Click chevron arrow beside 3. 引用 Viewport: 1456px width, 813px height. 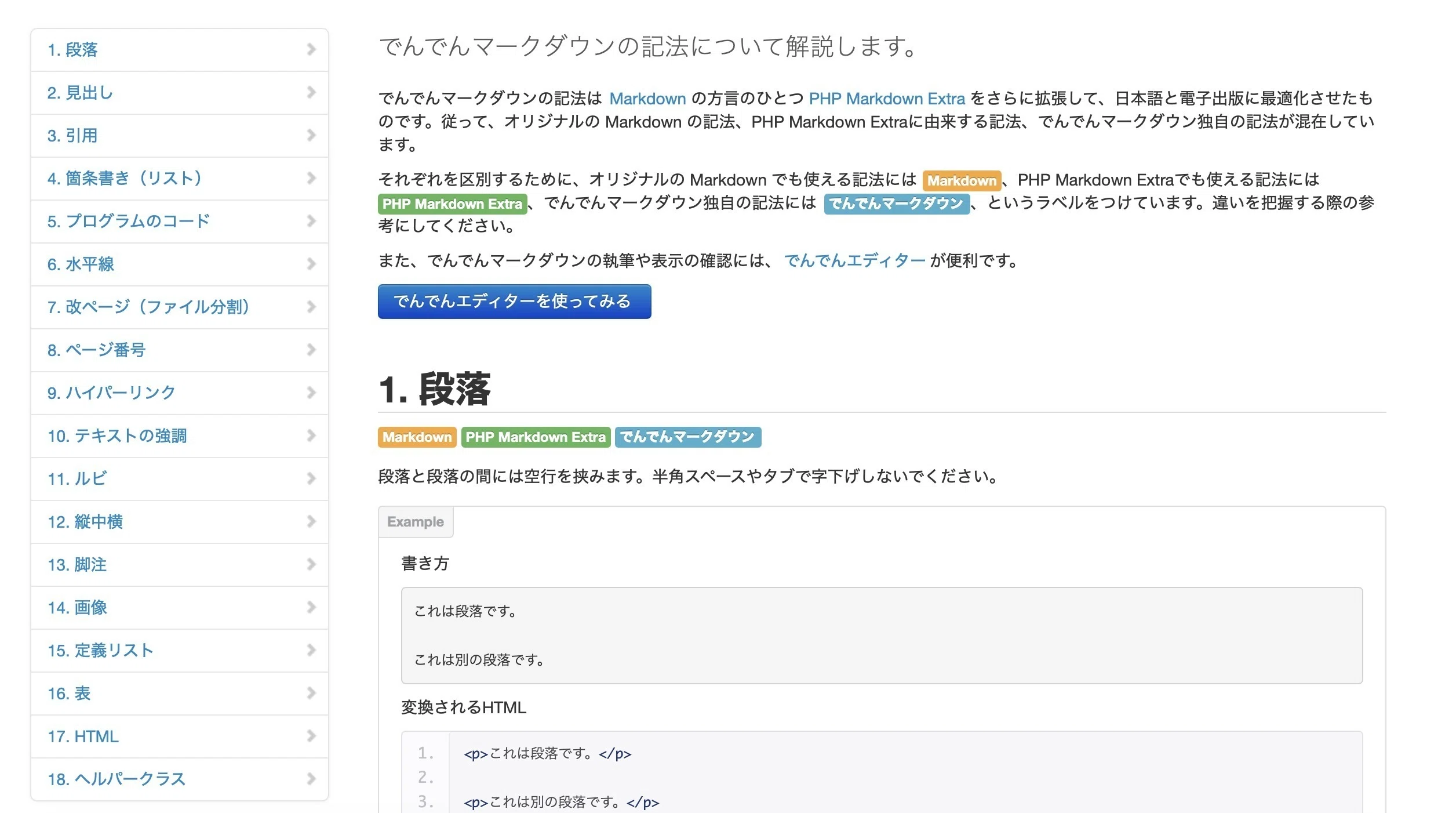(x=311, y=135)
